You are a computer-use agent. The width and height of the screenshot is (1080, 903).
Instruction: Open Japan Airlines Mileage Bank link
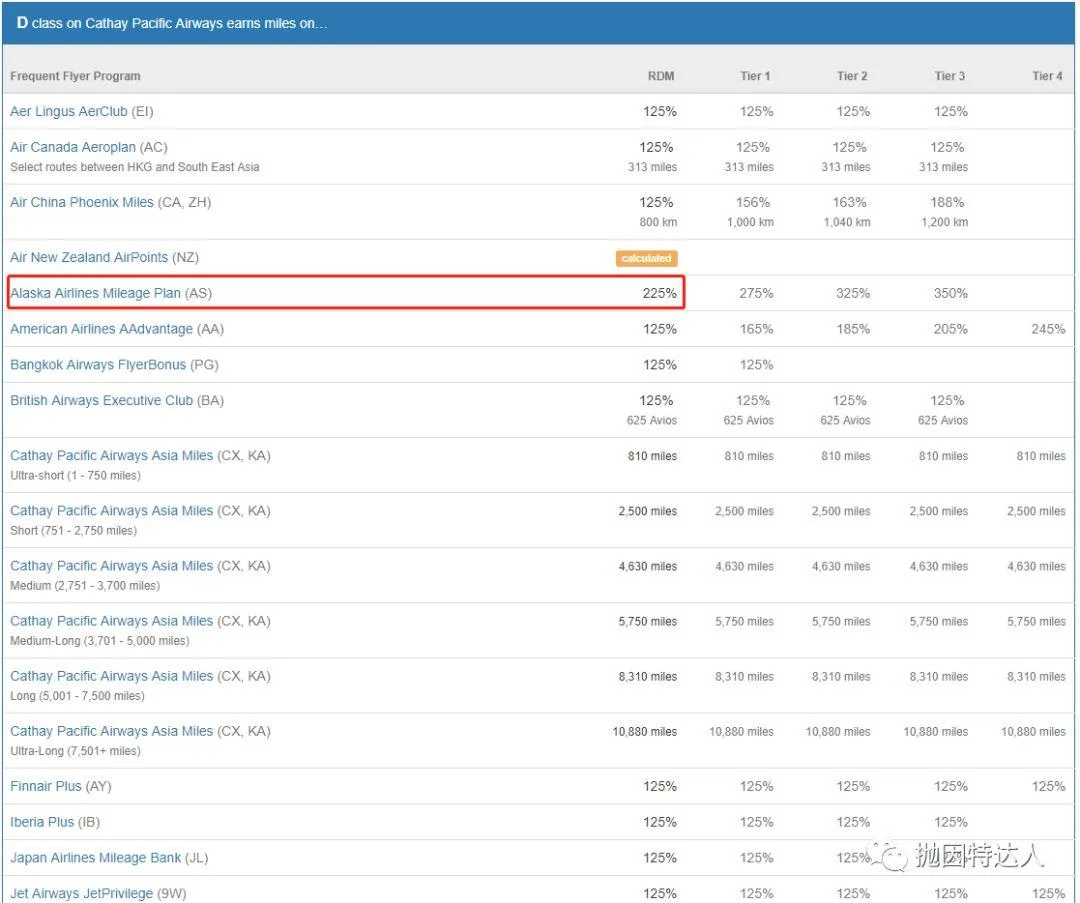click(x=95, y=858)
